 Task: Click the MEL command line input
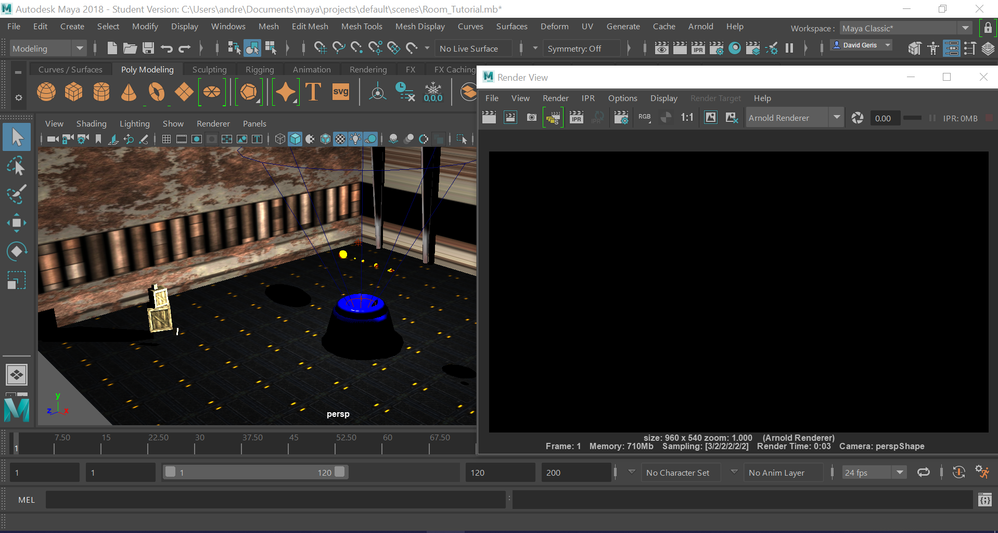coord(277,500)
